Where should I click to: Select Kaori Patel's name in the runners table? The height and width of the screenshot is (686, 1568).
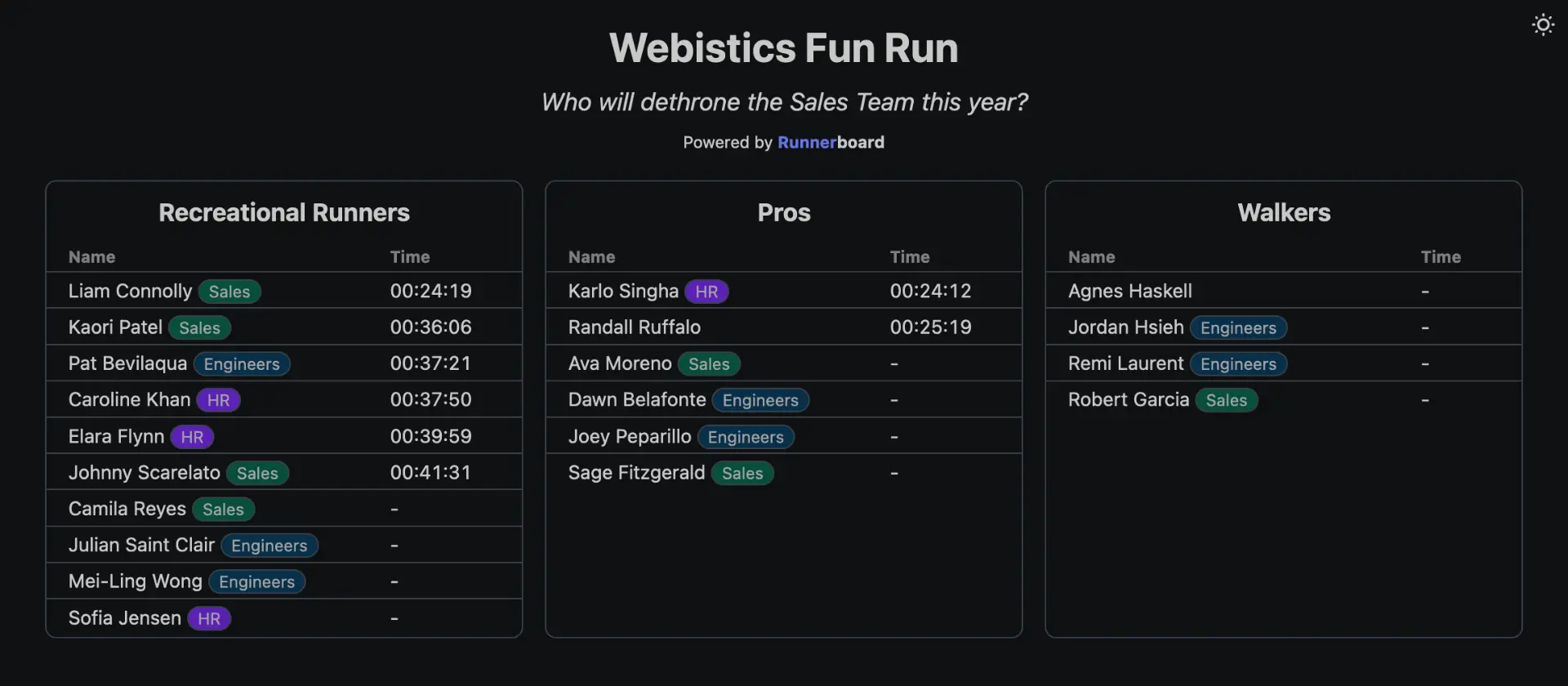(115, 327)
